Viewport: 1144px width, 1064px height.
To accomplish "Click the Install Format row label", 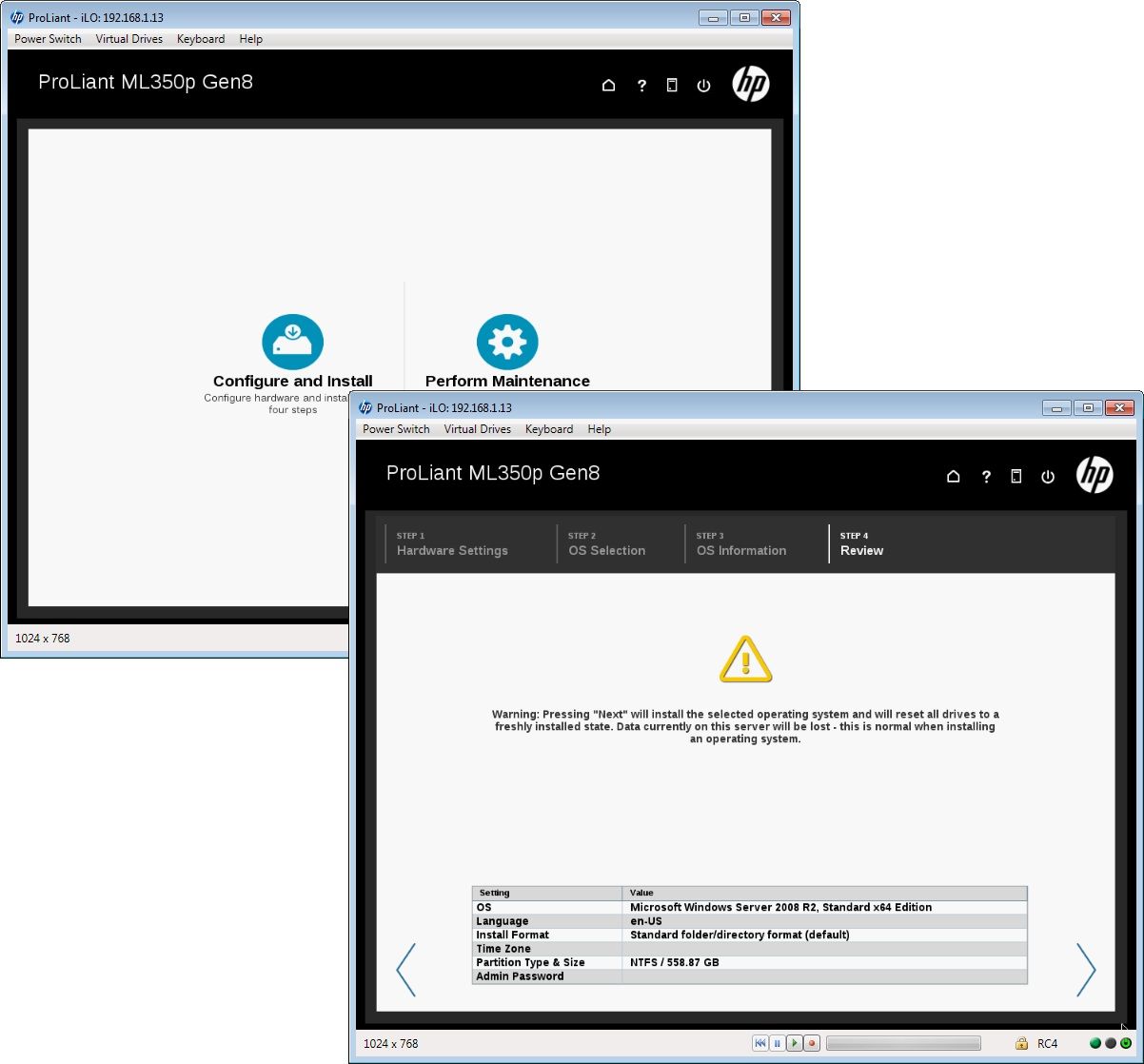I will pyautogui.click(x=512, y=935).
